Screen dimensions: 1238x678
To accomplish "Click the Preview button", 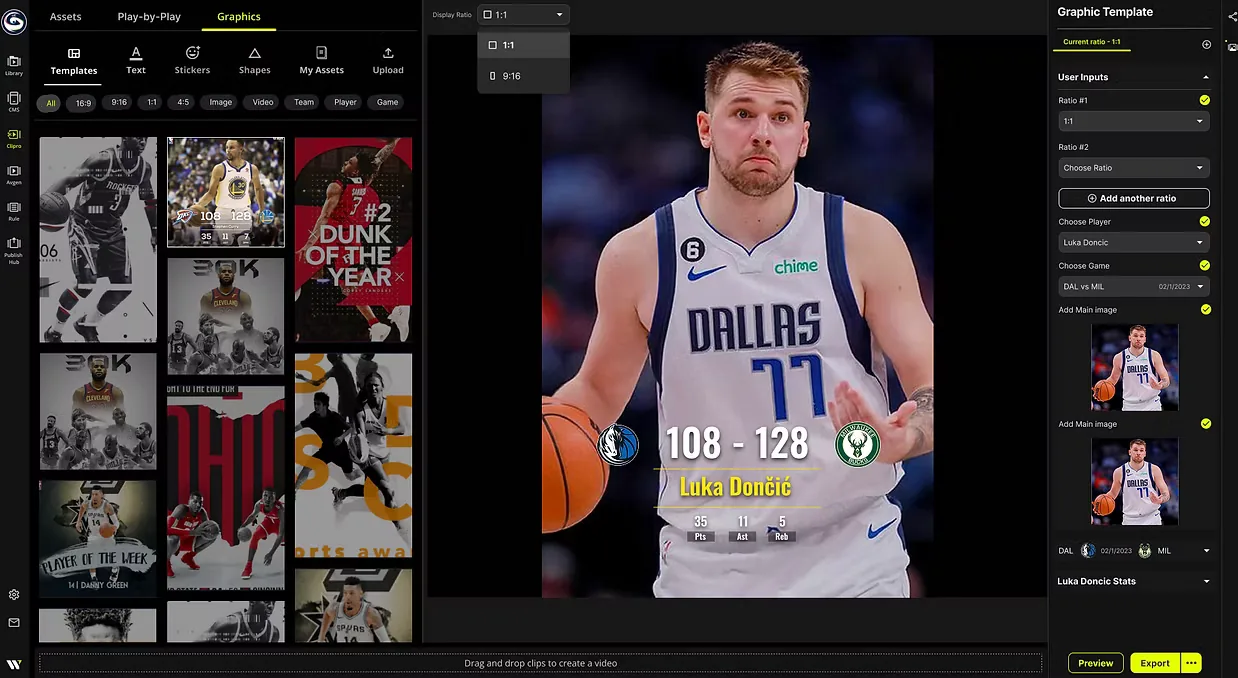I will point(1095,663).
